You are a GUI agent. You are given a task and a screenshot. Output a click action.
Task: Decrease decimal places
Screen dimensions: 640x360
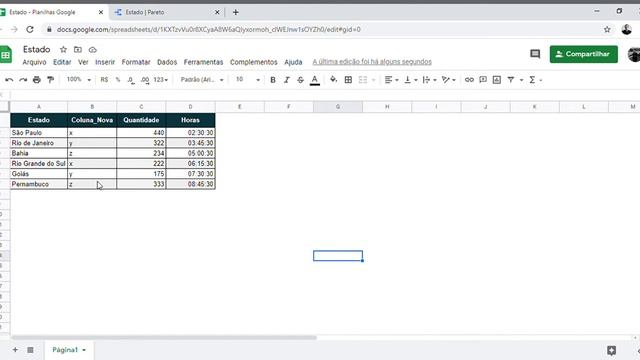pyautogui.click(x=131, y=80)
